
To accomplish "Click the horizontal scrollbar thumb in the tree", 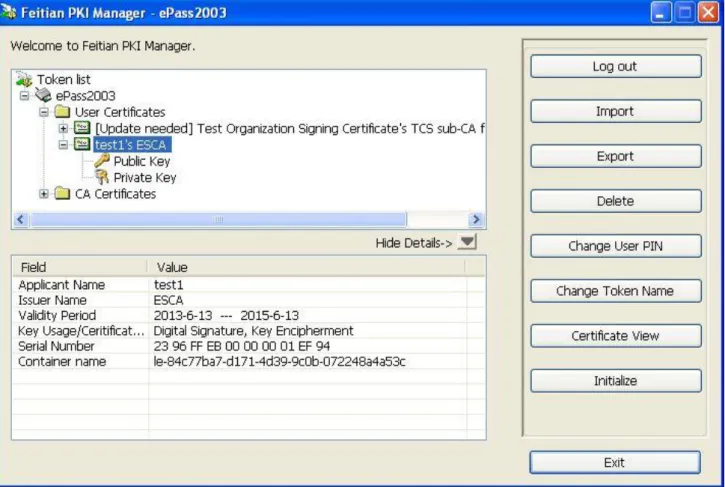I will point(219,219).
